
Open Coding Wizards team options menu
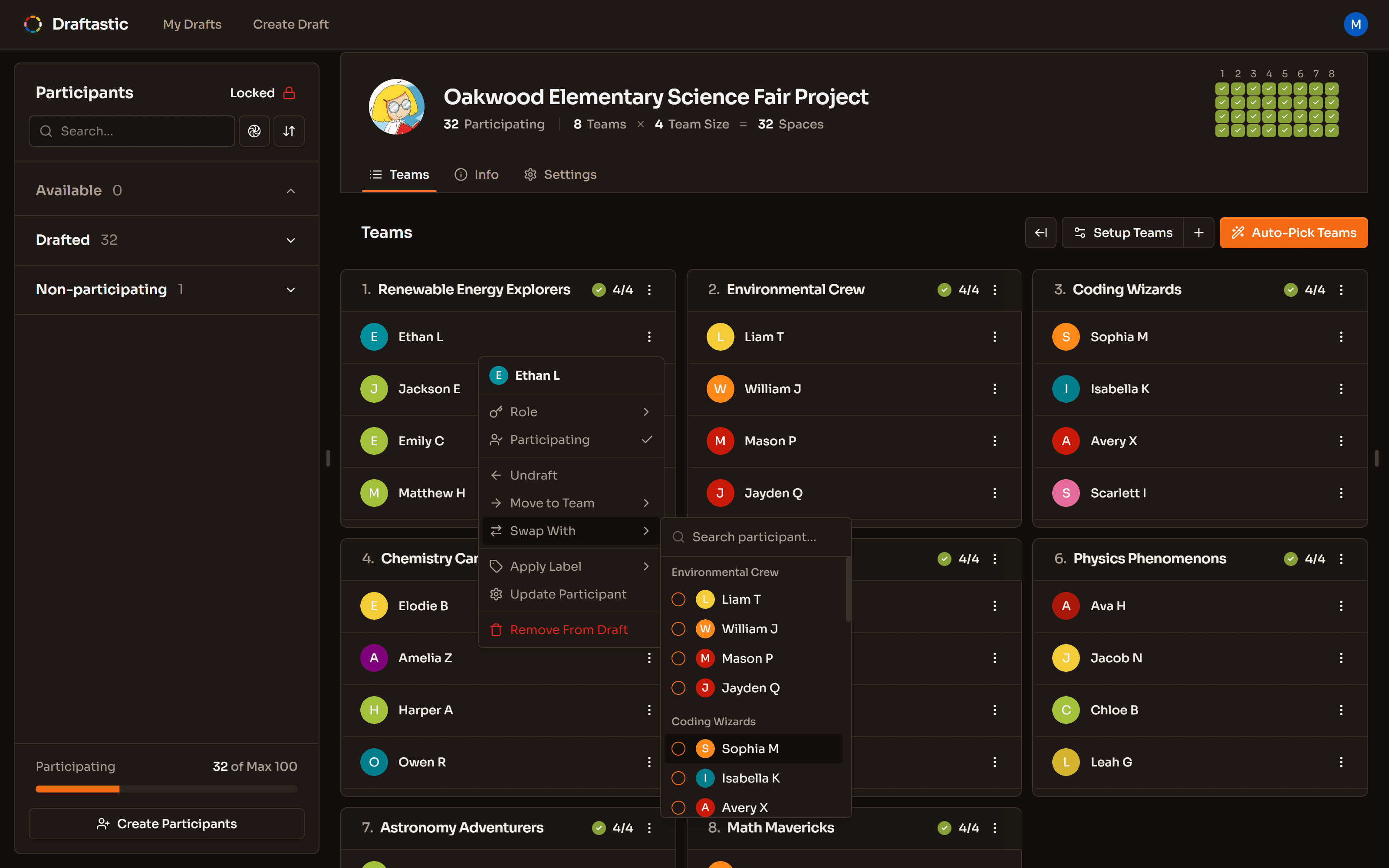[1341, 290]
